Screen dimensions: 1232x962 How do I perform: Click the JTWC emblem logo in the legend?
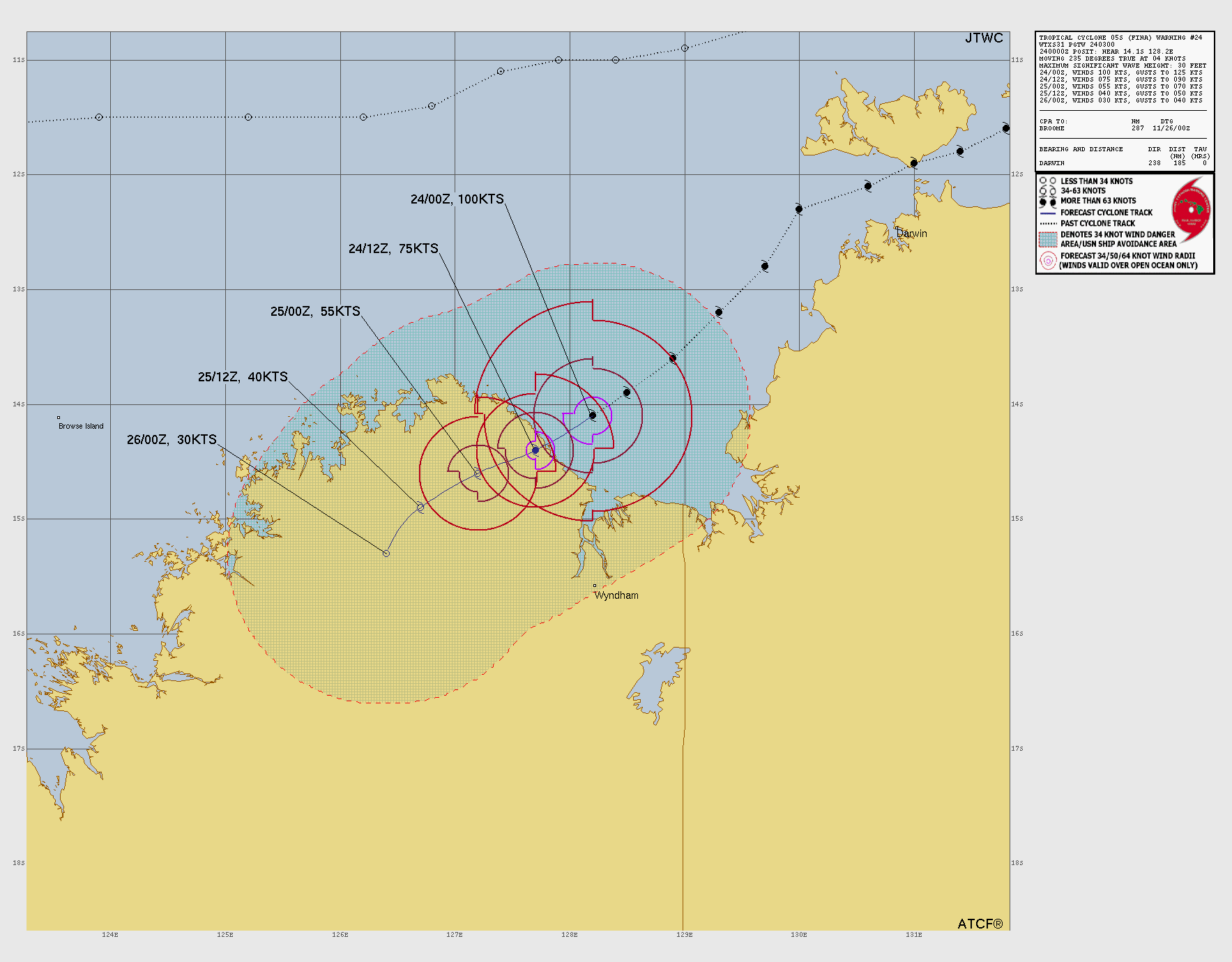[1191, 206]
